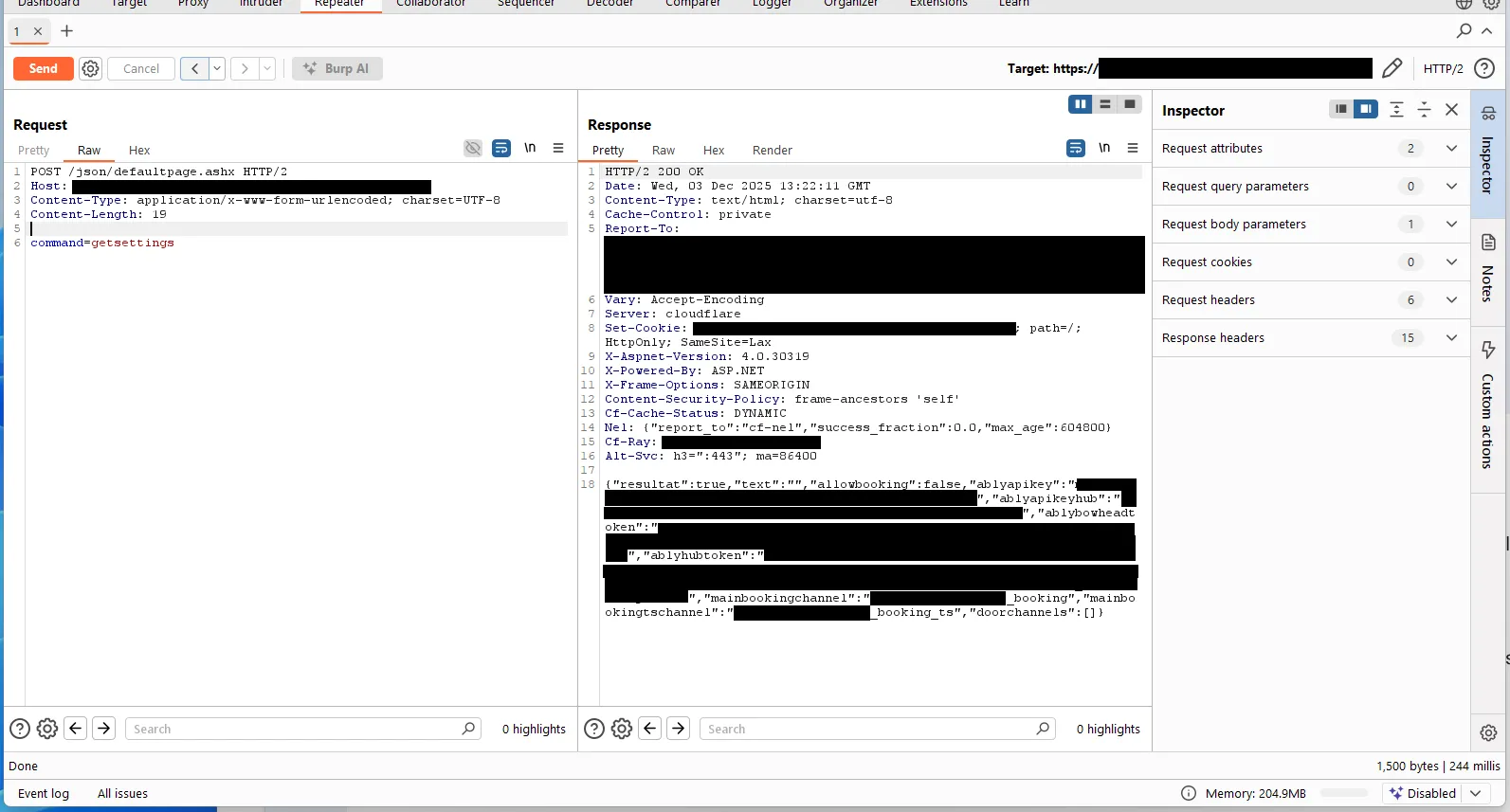Open Response search help icon

(594, 729)
